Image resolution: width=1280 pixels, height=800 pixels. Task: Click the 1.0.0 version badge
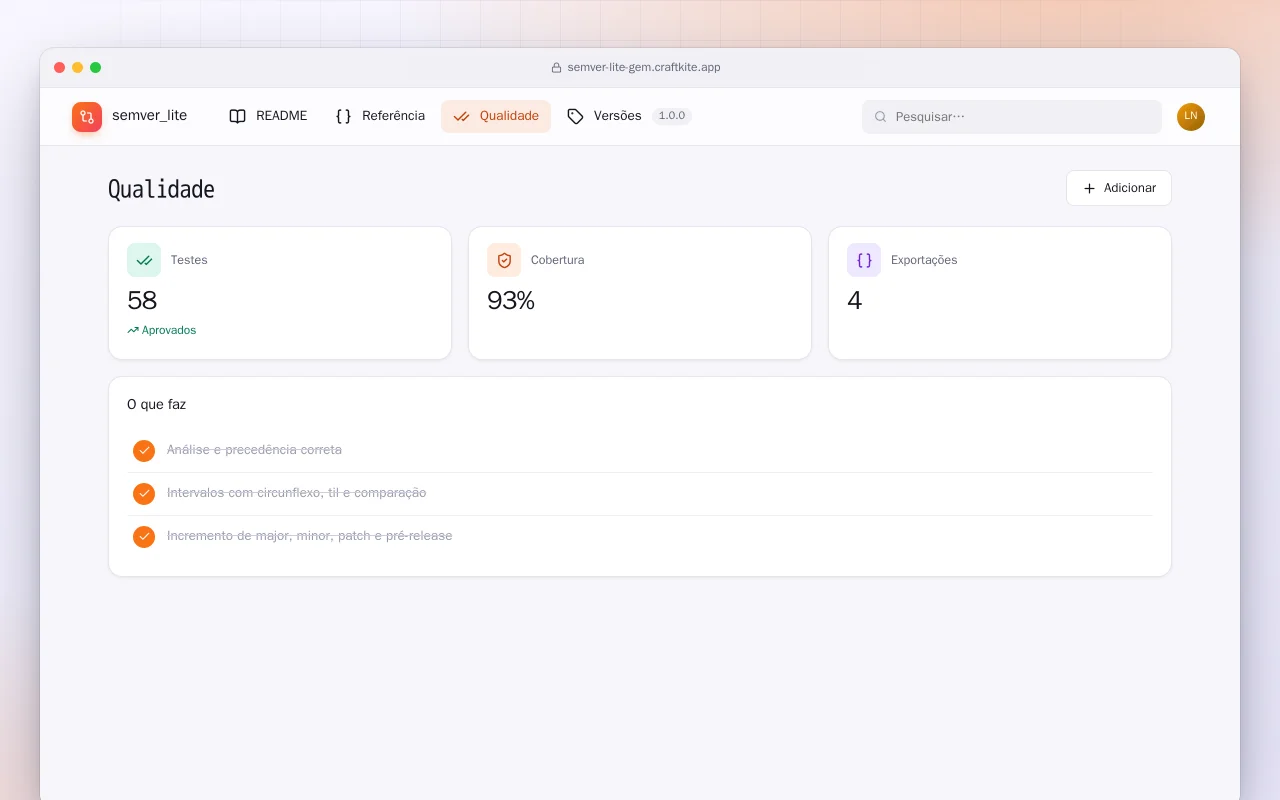pyautogui.click(x=672, y=116)
